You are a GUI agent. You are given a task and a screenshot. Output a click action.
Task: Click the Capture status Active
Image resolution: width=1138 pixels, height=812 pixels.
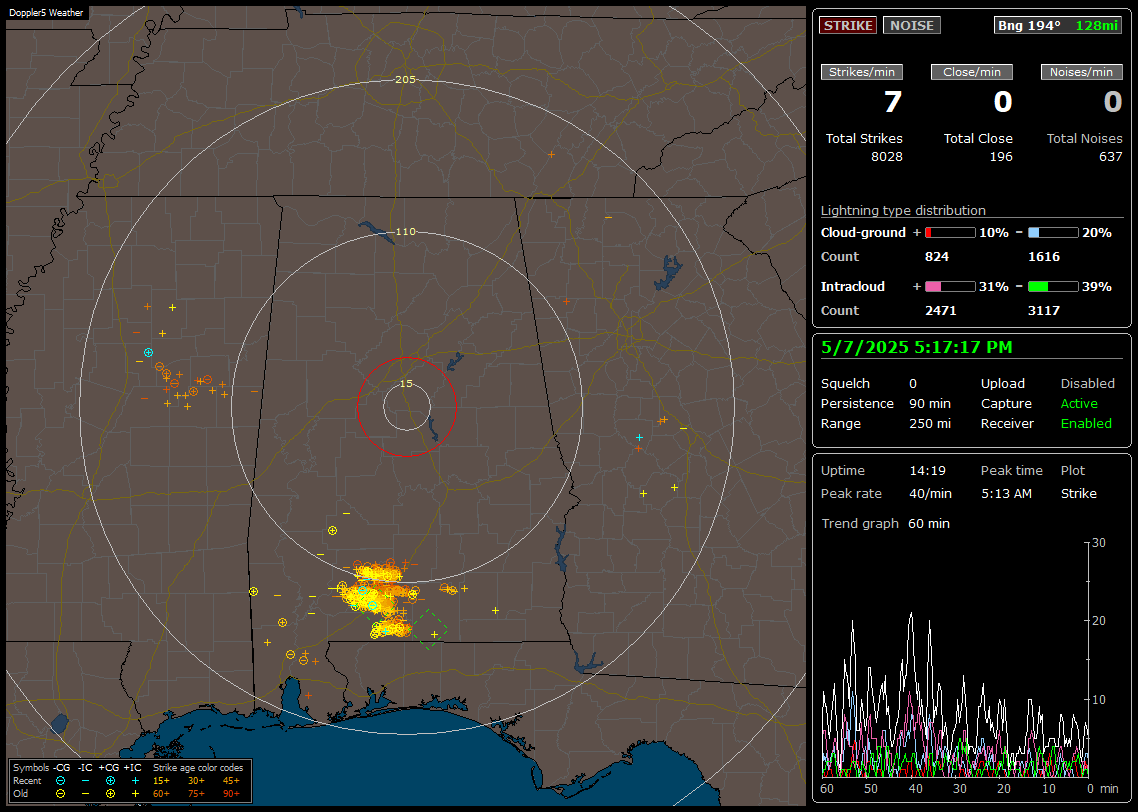click(x=1079, y=403)
